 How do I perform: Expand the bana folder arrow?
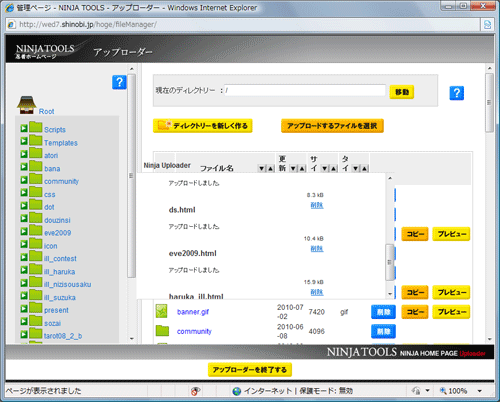click(x=24, y=167)
